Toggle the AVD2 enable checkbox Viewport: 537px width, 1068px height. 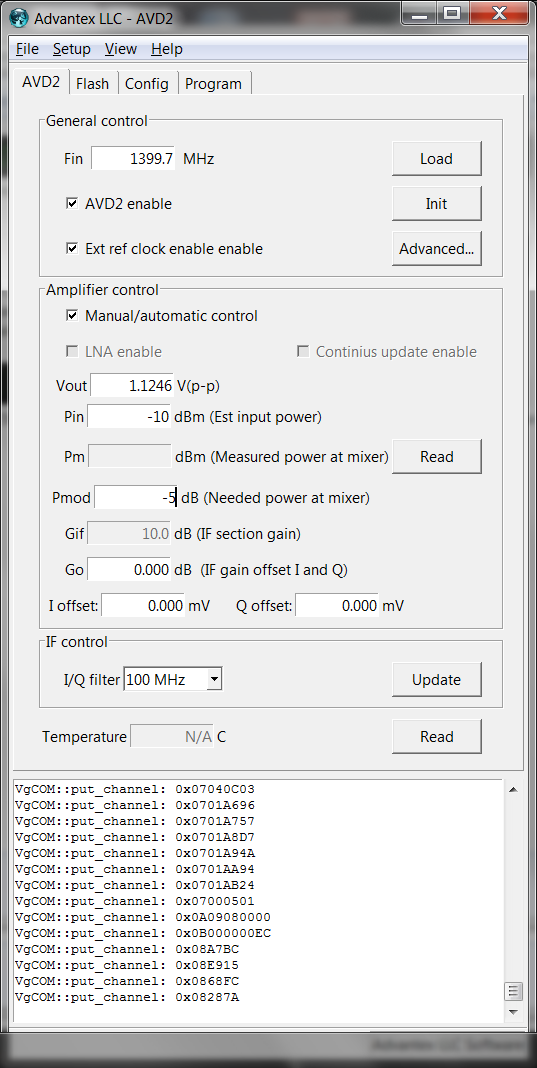72,204
